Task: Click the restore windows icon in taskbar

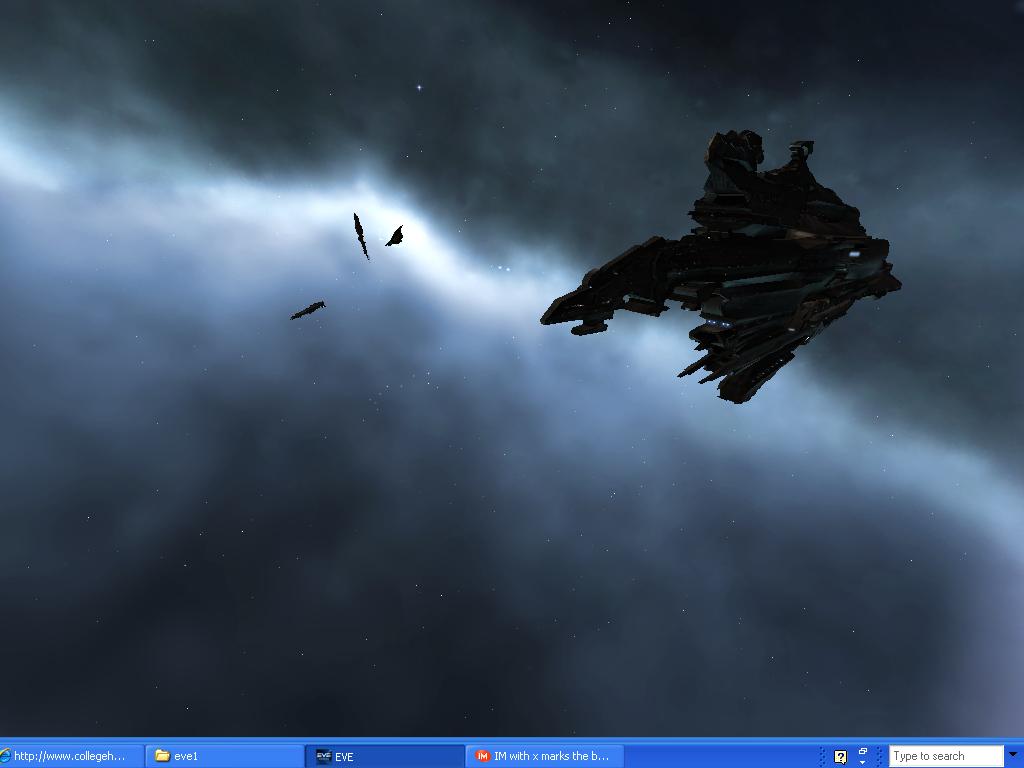Action: click(863, 751)
